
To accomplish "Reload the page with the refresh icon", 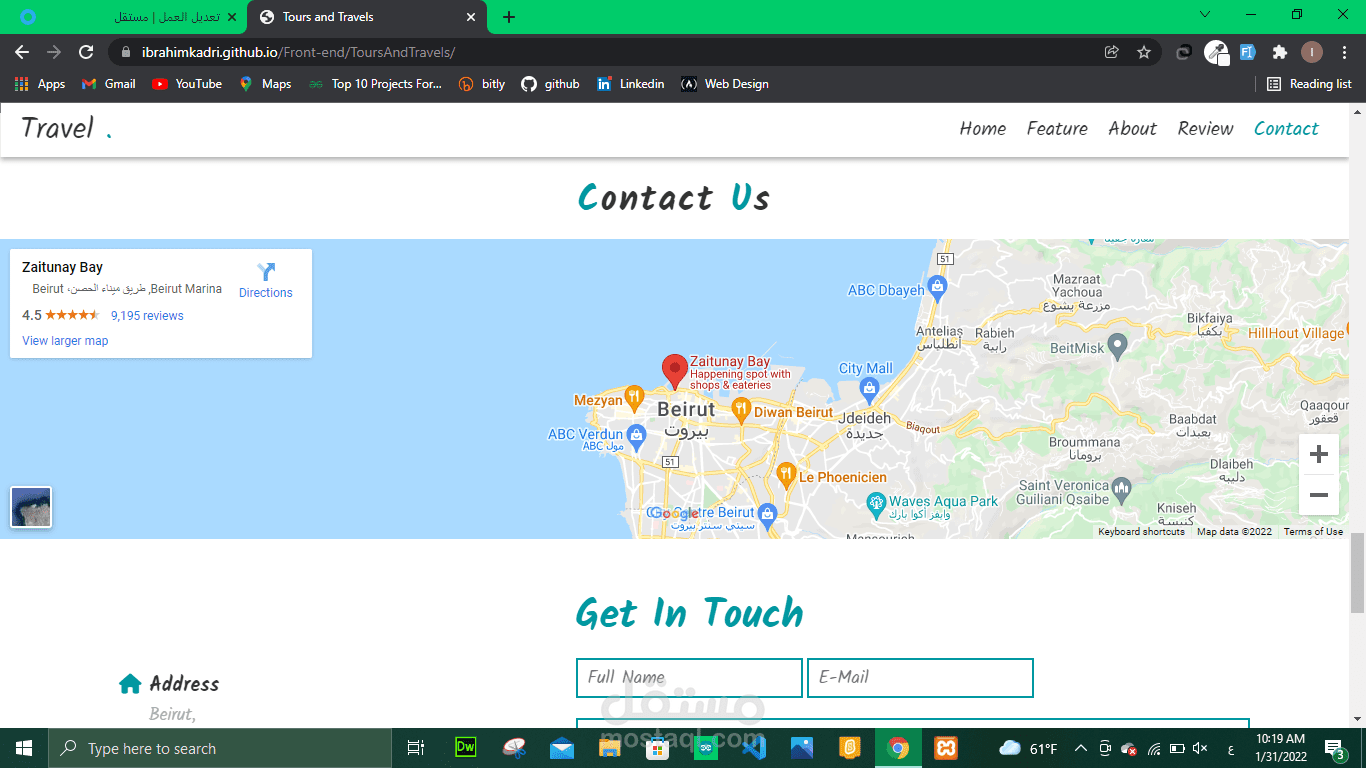I will tap(86, 52).
